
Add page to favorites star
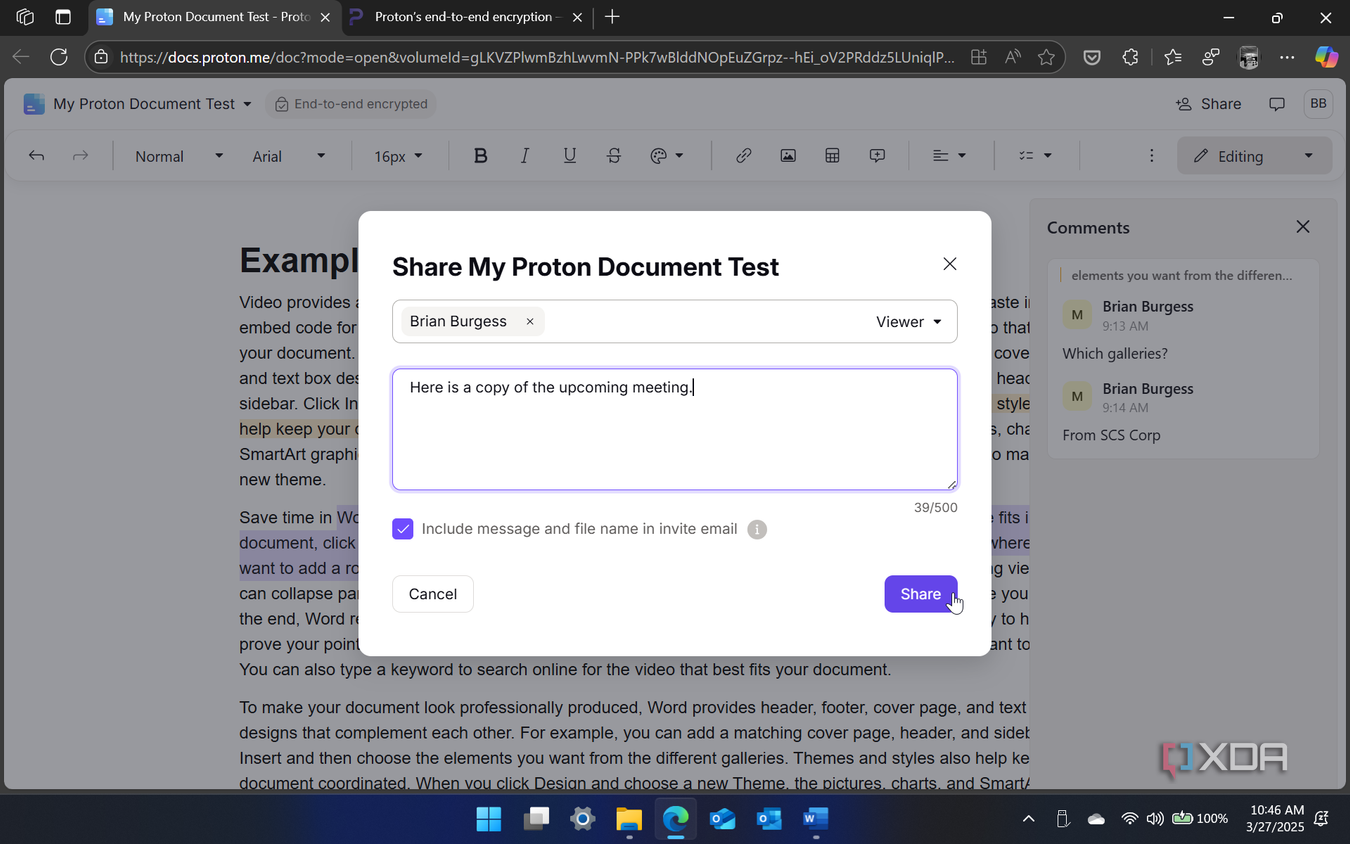tap(1046, 57)
